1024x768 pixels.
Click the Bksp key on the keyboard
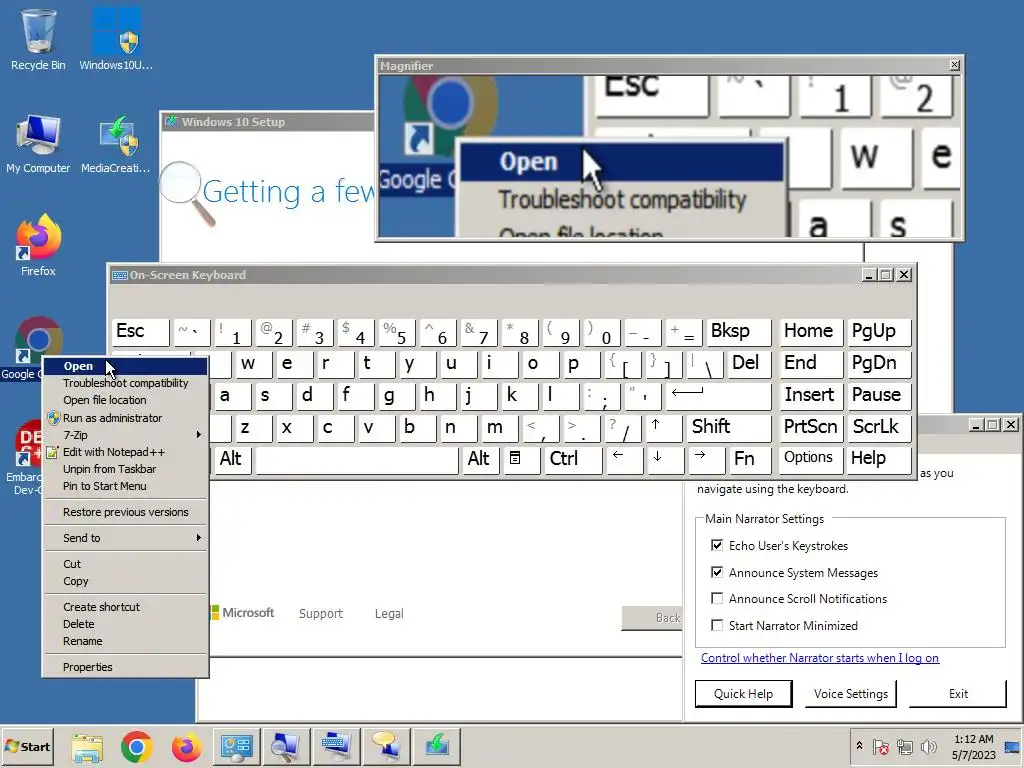(739, 332)
